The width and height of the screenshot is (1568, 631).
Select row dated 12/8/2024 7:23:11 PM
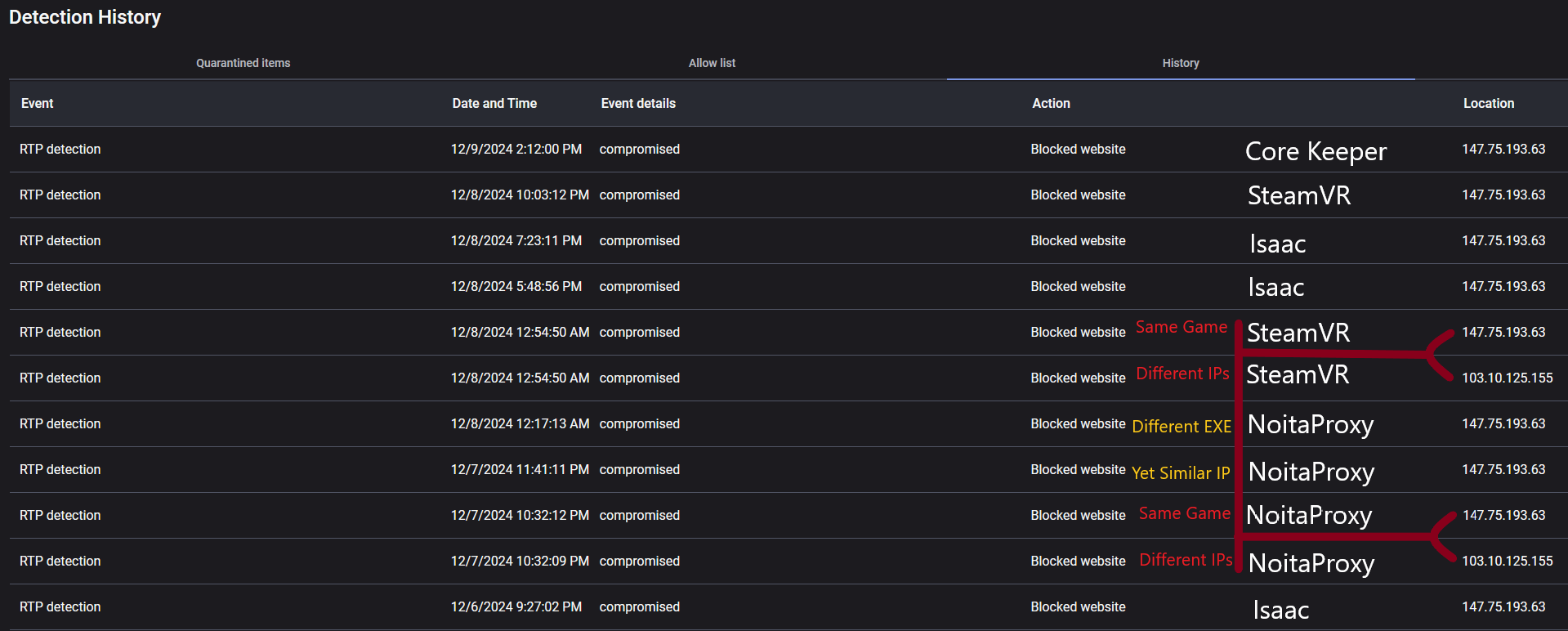point(788,241)
